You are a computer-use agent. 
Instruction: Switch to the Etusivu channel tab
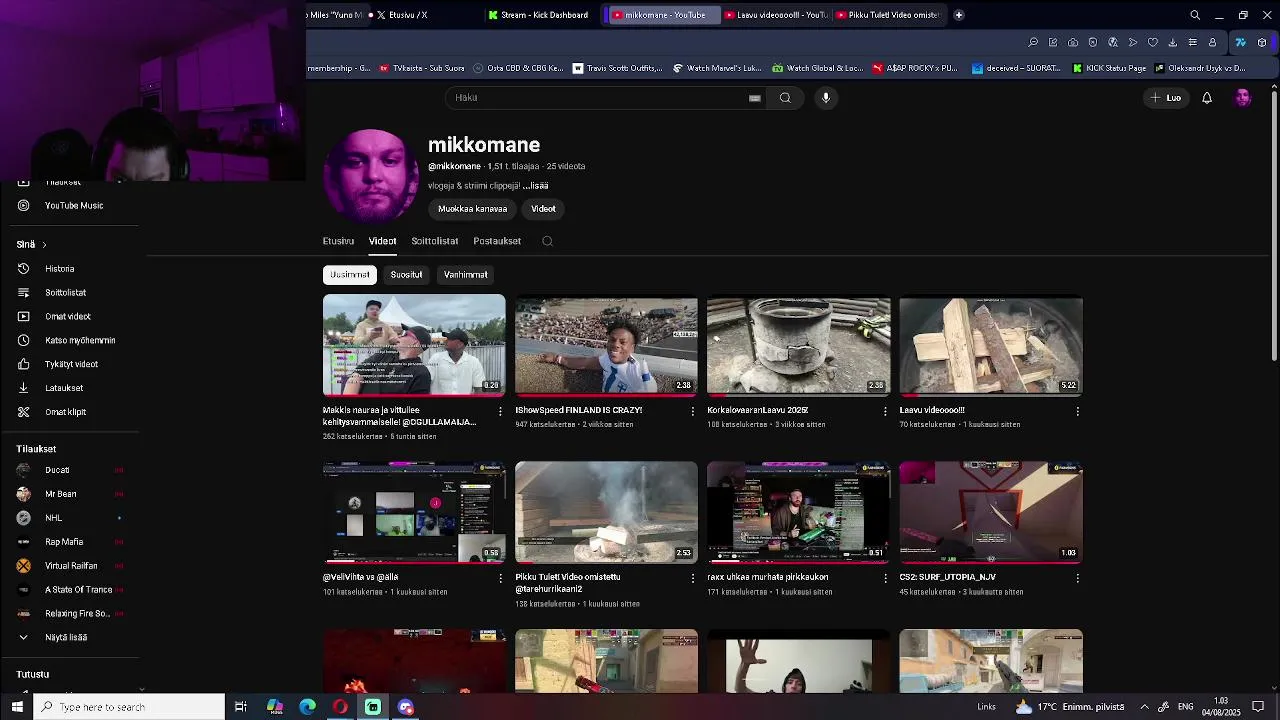click(338, 241)
